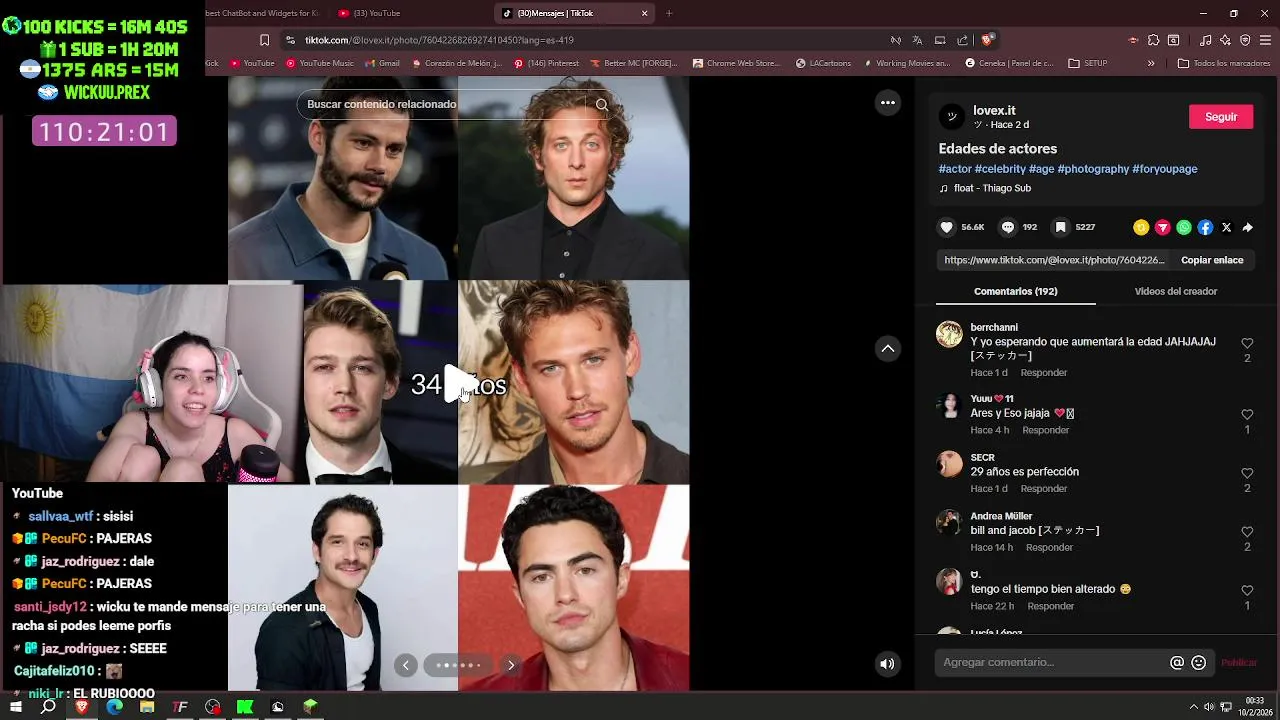
Task: Save post with the bookmark icon
Action: coord(1061,227)
